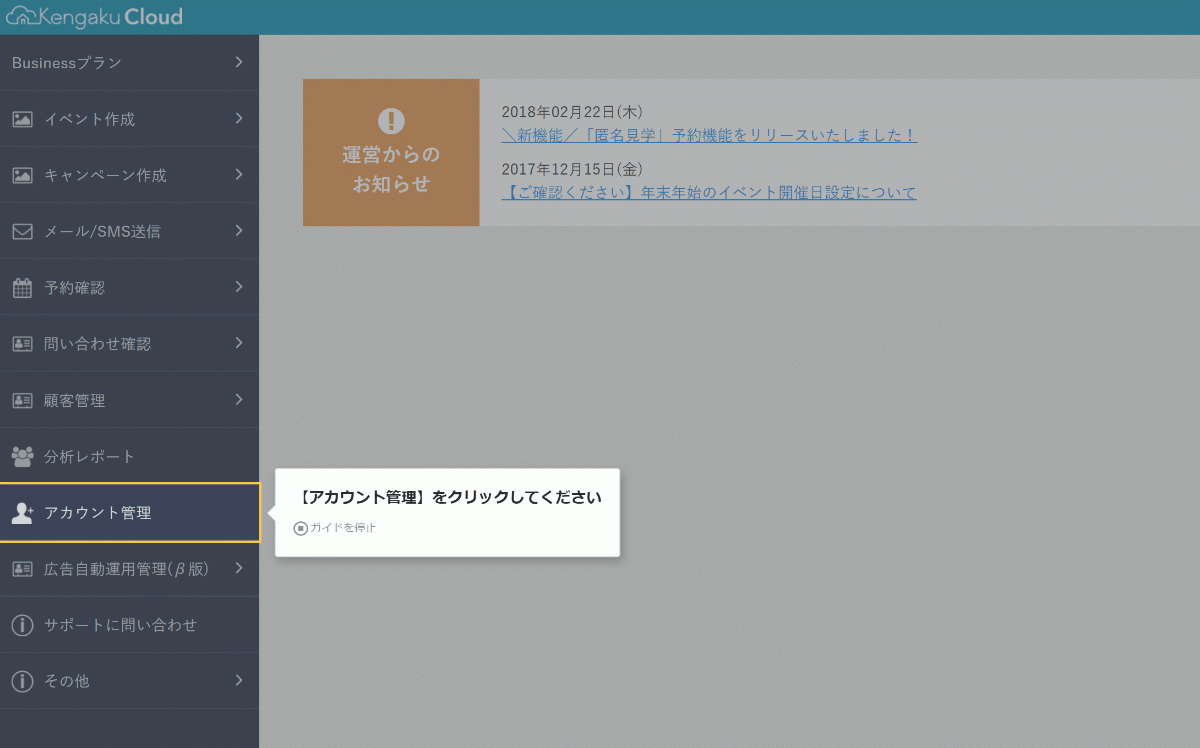The image size is (1200, 748).
Task: Expand the 広告自動運用管理(β版) chevron
Action: (238, 568)
